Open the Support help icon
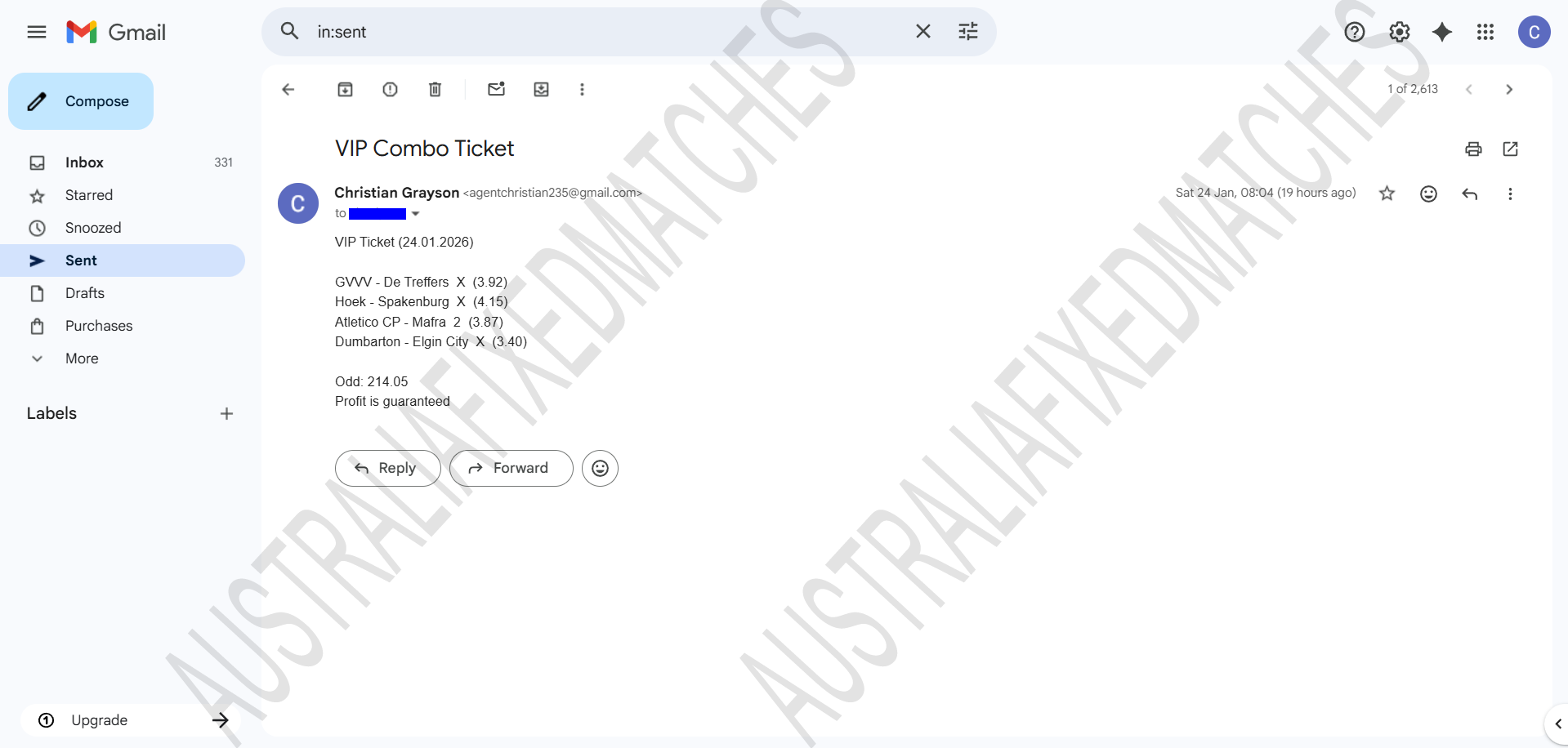 1355,32
